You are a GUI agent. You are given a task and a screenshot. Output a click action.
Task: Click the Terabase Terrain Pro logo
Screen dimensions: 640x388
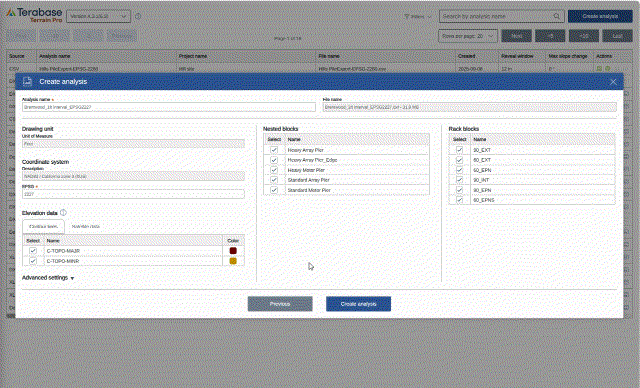(34, 15)
